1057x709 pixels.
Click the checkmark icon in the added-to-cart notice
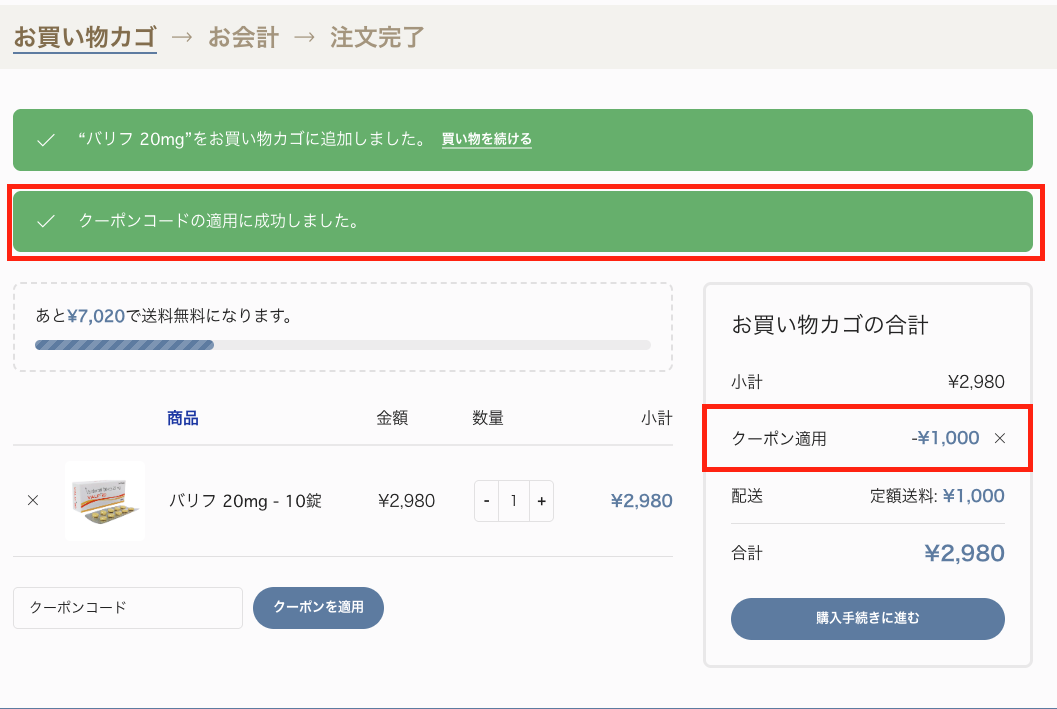point(45,140)
